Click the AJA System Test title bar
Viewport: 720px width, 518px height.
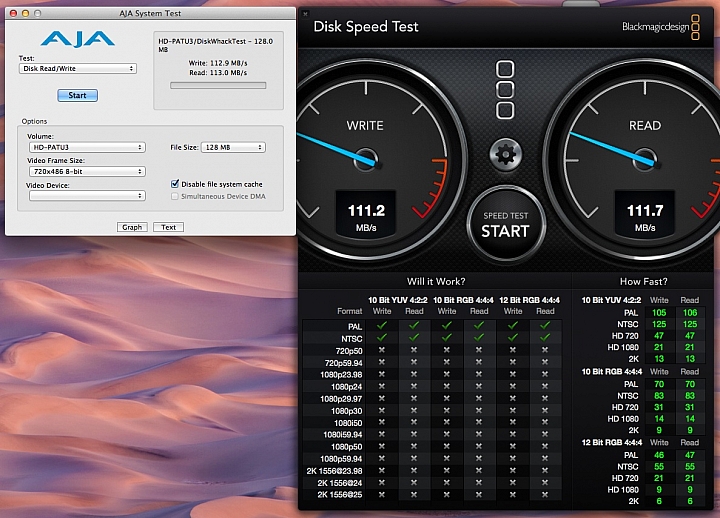[150, 13]
